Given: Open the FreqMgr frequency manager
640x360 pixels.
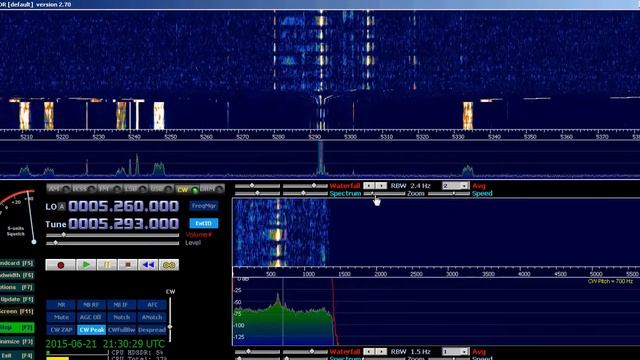Looking at the screenshot, I should tap(204, 206).
